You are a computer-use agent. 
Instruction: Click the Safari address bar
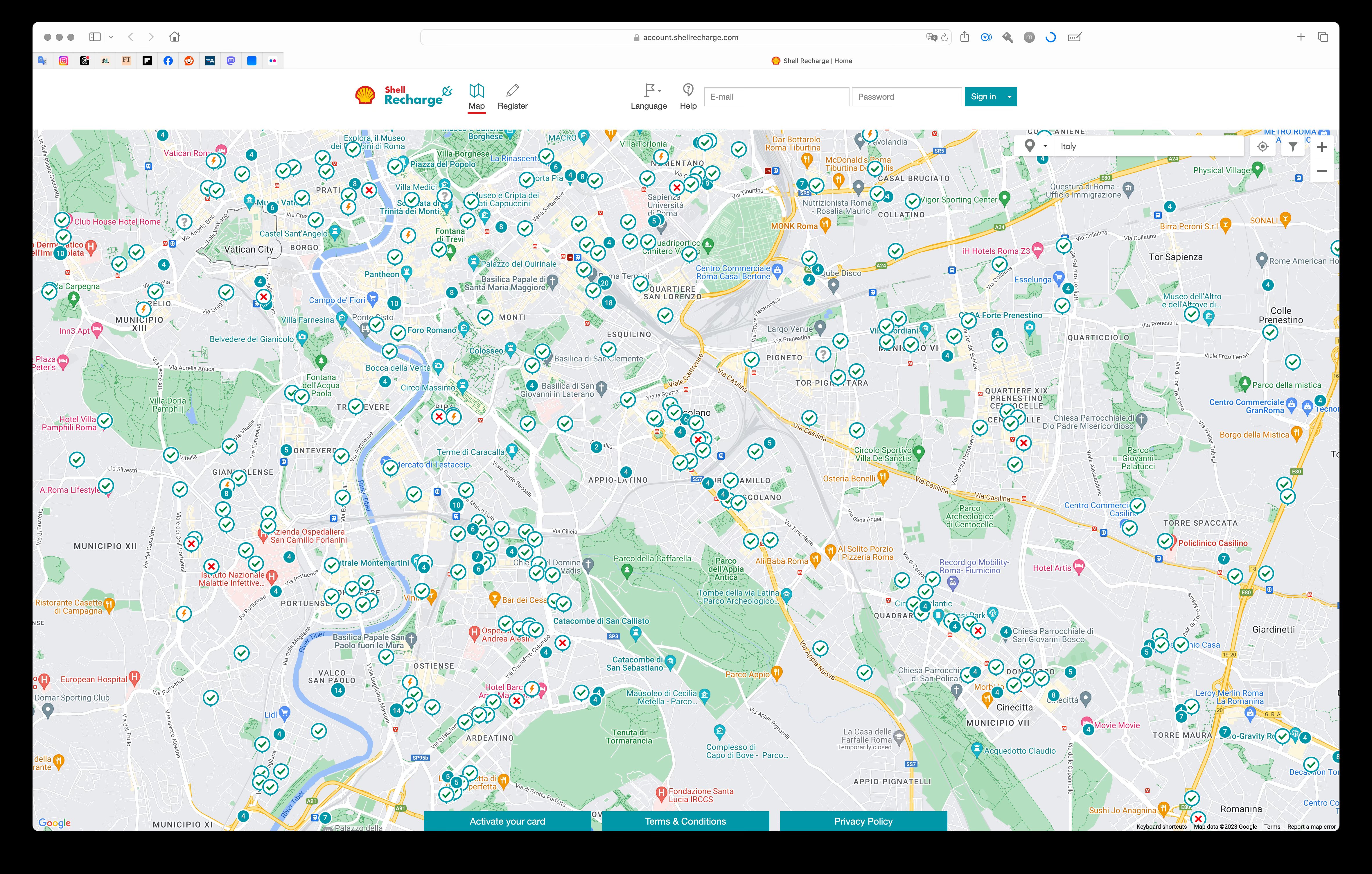pyautogui.click(x=685, y=37)
